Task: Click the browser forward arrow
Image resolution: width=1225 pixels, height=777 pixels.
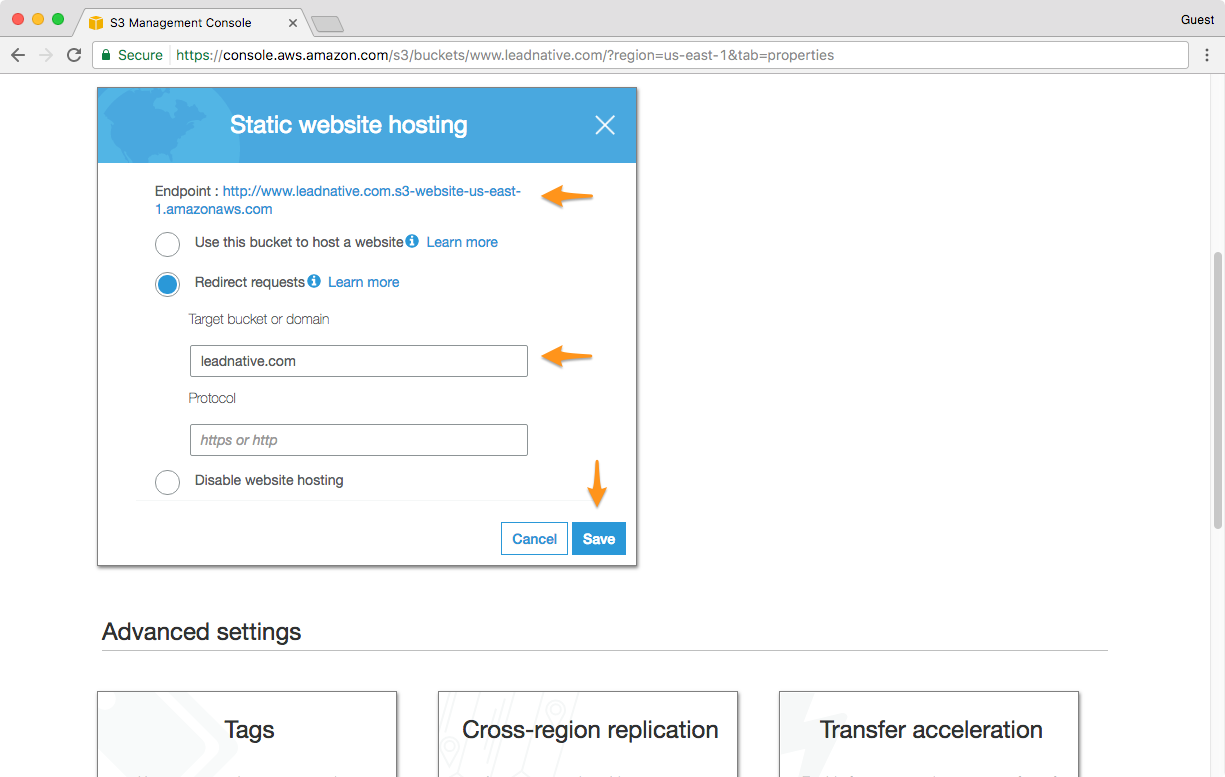Action: [x=46, y=55]
